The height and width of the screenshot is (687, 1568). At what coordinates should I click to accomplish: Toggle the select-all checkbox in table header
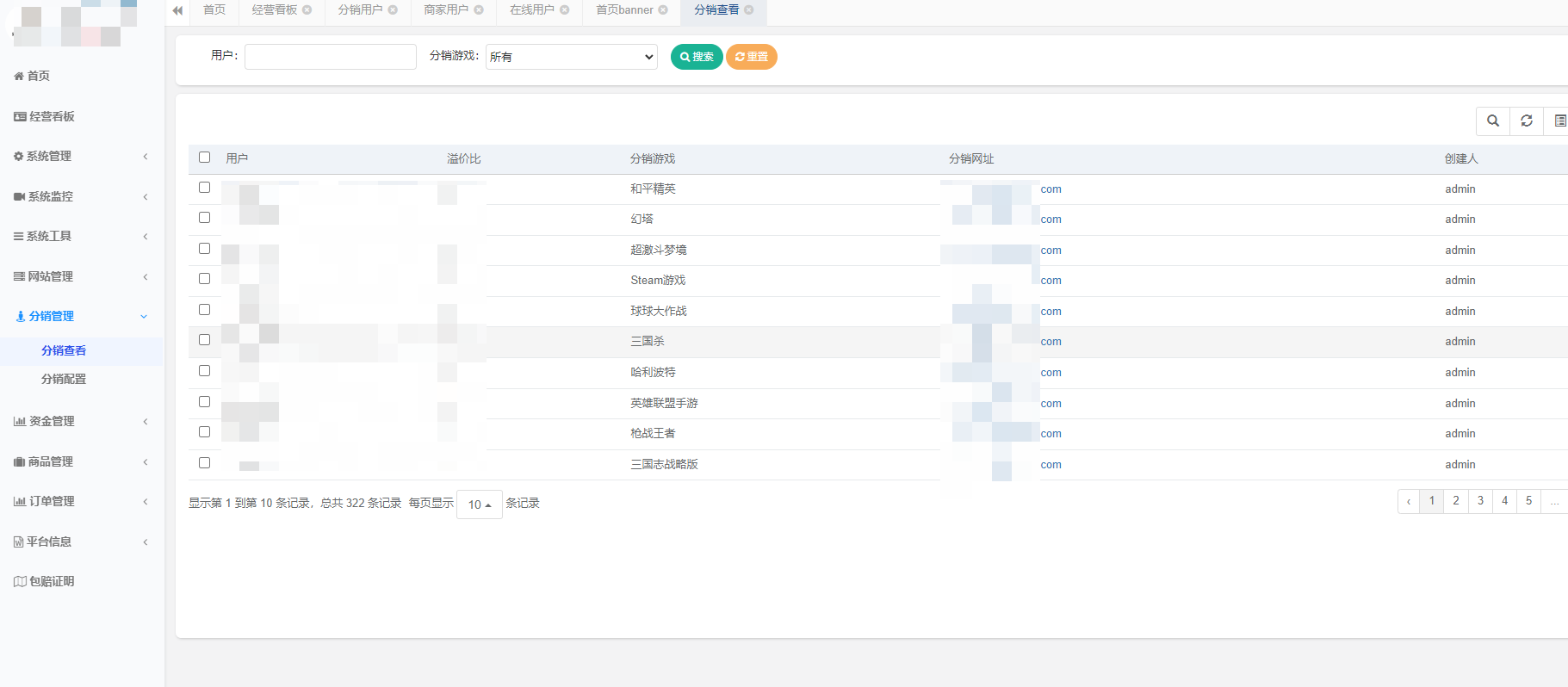point(204,158)
